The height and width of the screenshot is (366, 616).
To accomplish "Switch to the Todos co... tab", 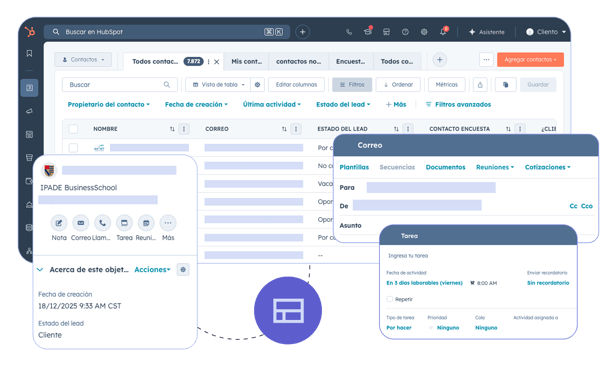I will tap(397, 61).
